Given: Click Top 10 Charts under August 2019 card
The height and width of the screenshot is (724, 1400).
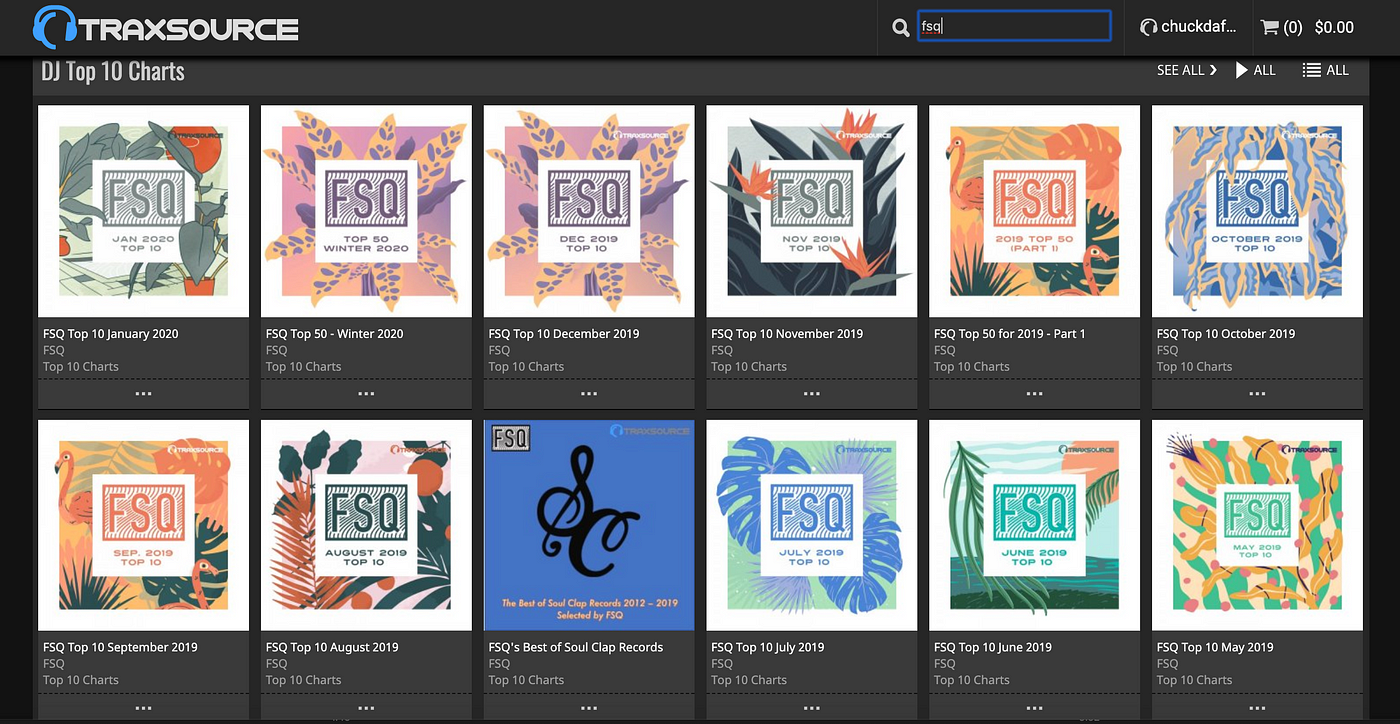Looking at the screenshot, I should [x=304, y=680].
